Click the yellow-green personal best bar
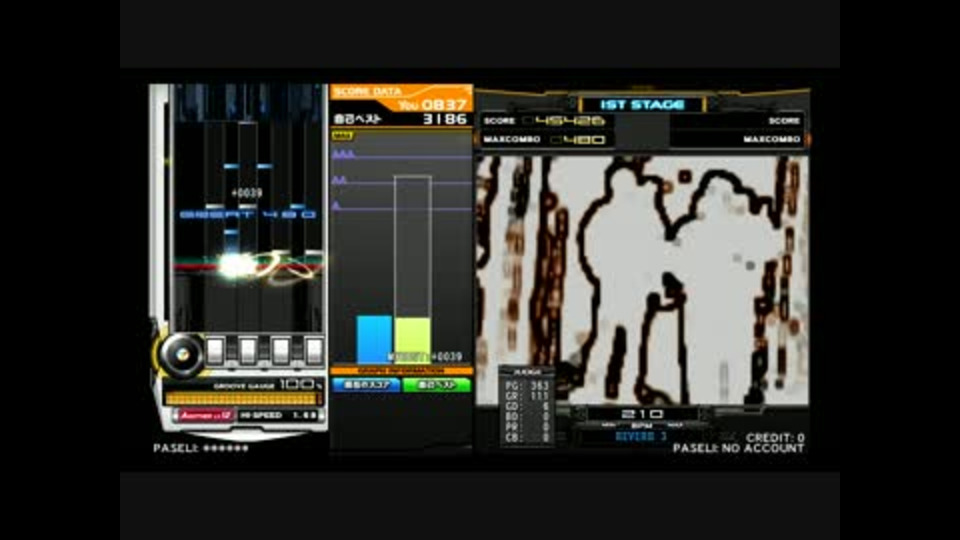 coord(412,340)
